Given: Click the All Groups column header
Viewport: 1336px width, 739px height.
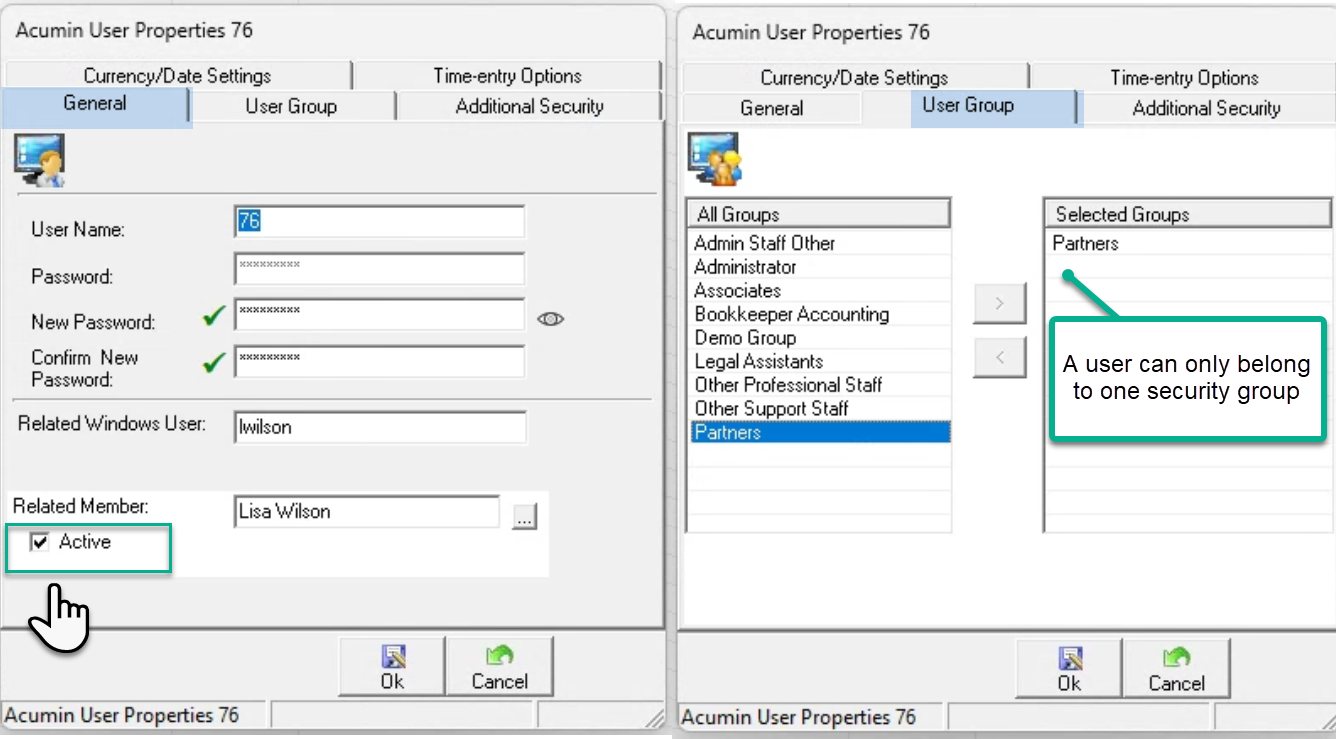Looking at the screenshot, I should click(819, 214).
